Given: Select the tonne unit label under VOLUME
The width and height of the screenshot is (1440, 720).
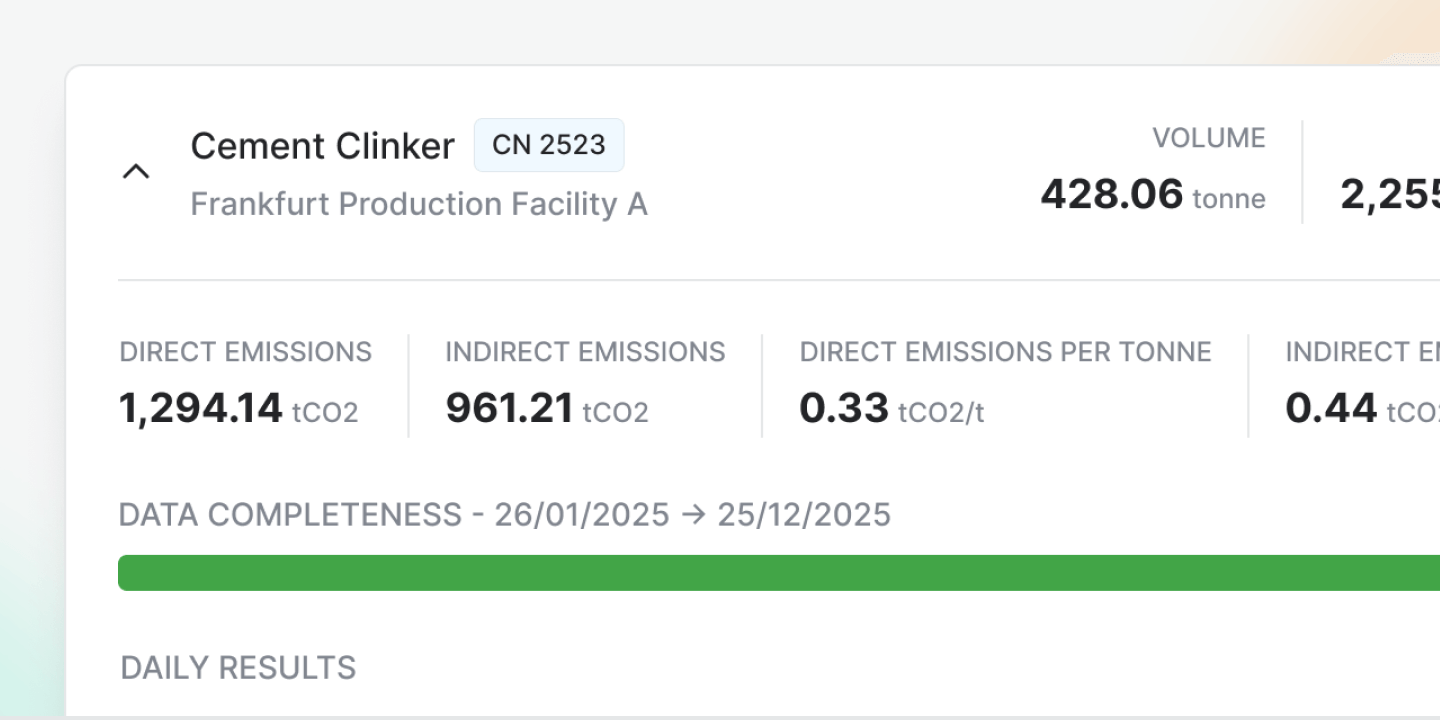Looking at the screenshot, I should click(x=1228, y=199).
